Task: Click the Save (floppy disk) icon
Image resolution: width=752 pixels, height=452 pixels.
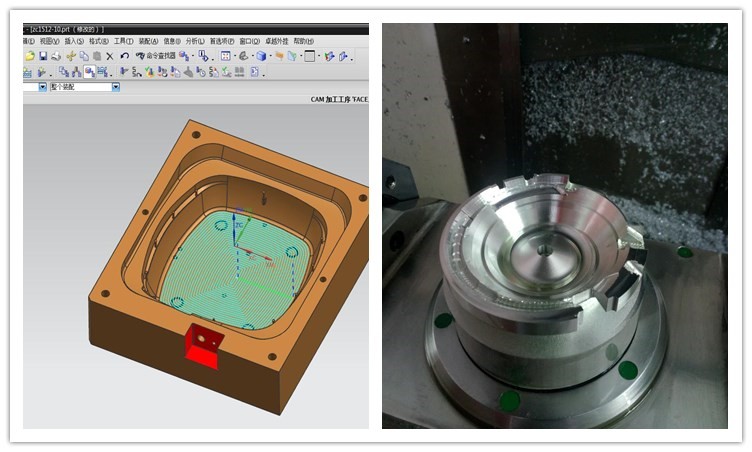Action: point(43,57)
